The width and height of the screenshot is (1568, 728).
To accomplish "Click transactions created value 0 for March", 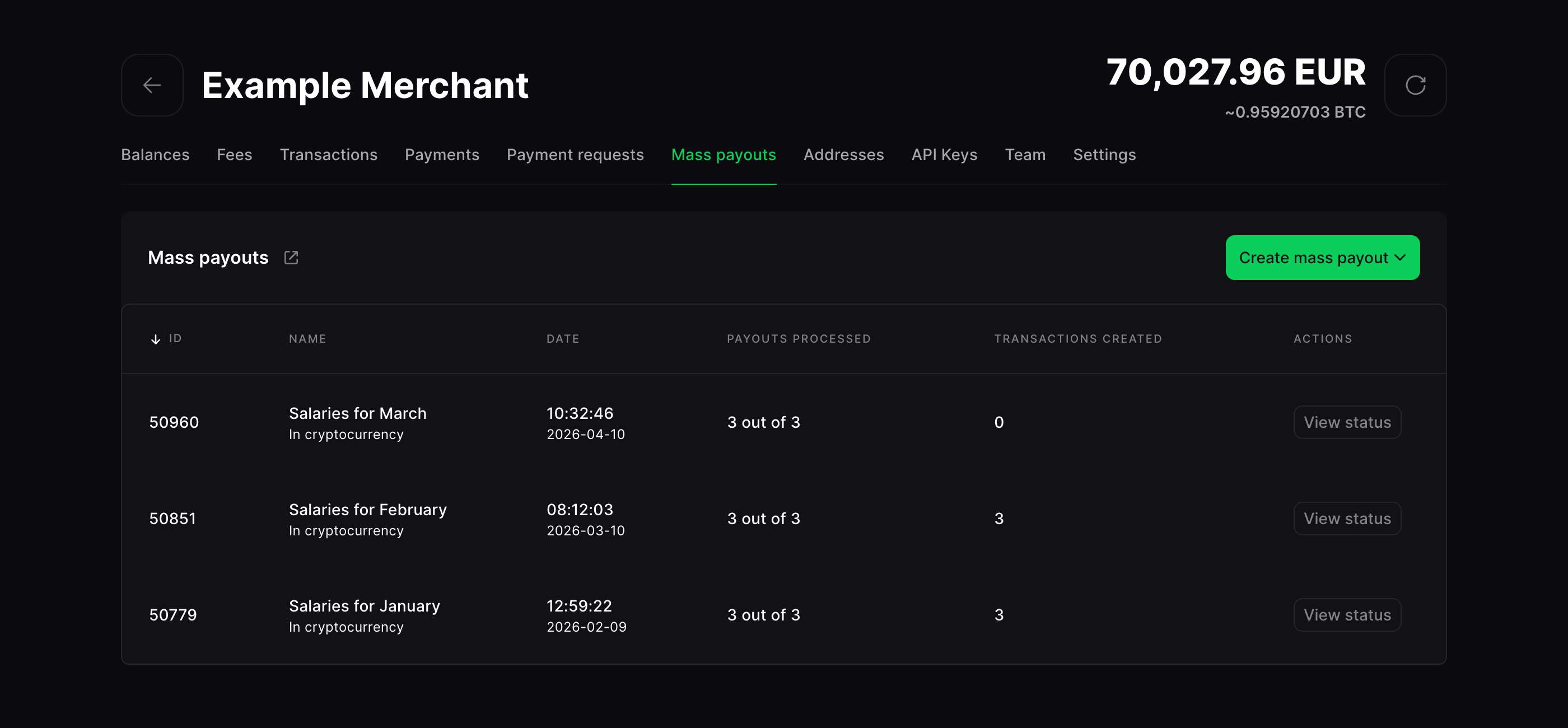I will pyautogui.click(x=999, y=422).
